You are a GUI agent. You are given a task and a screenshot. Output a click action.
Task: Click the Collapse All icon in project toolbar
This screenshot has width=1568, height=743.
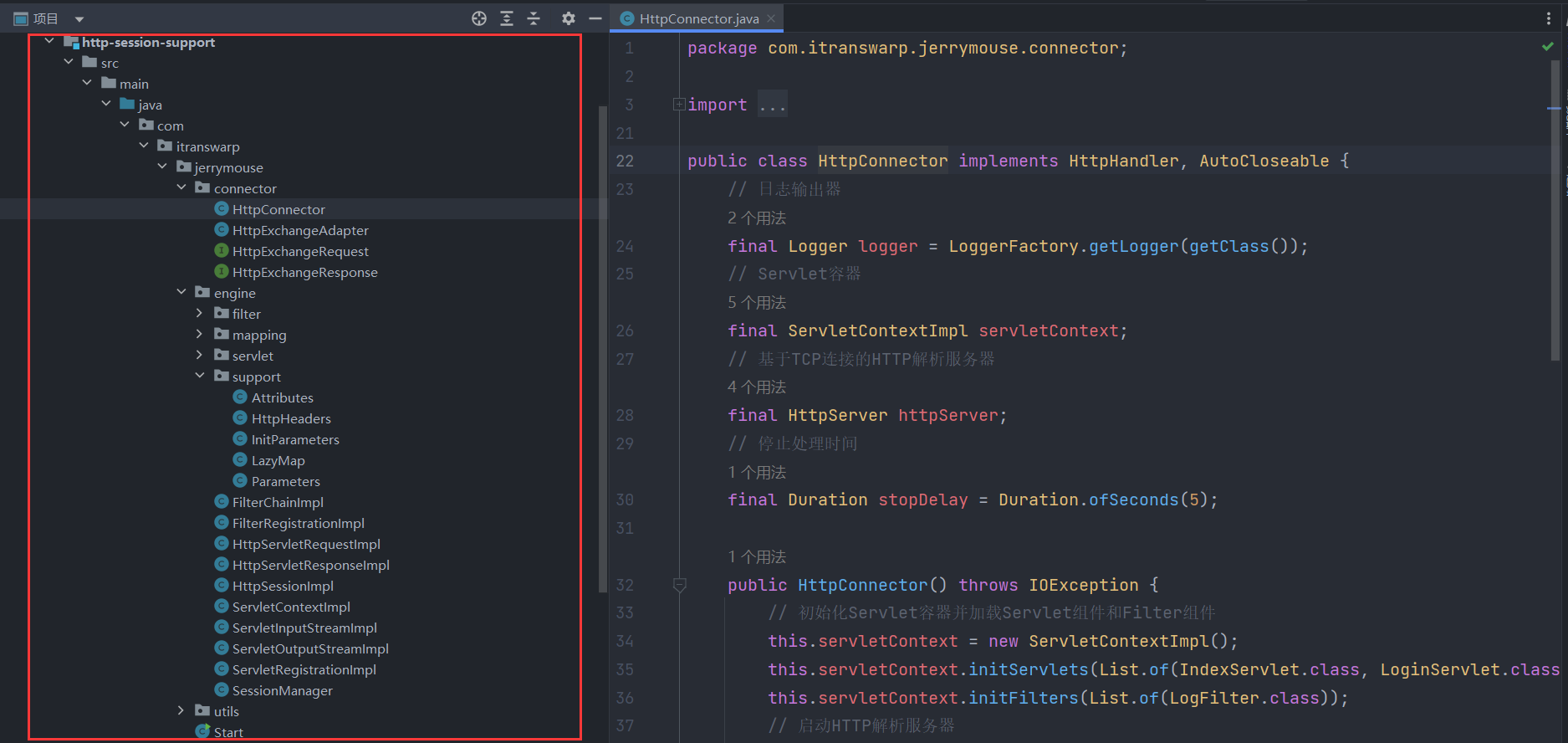[534, 18]
